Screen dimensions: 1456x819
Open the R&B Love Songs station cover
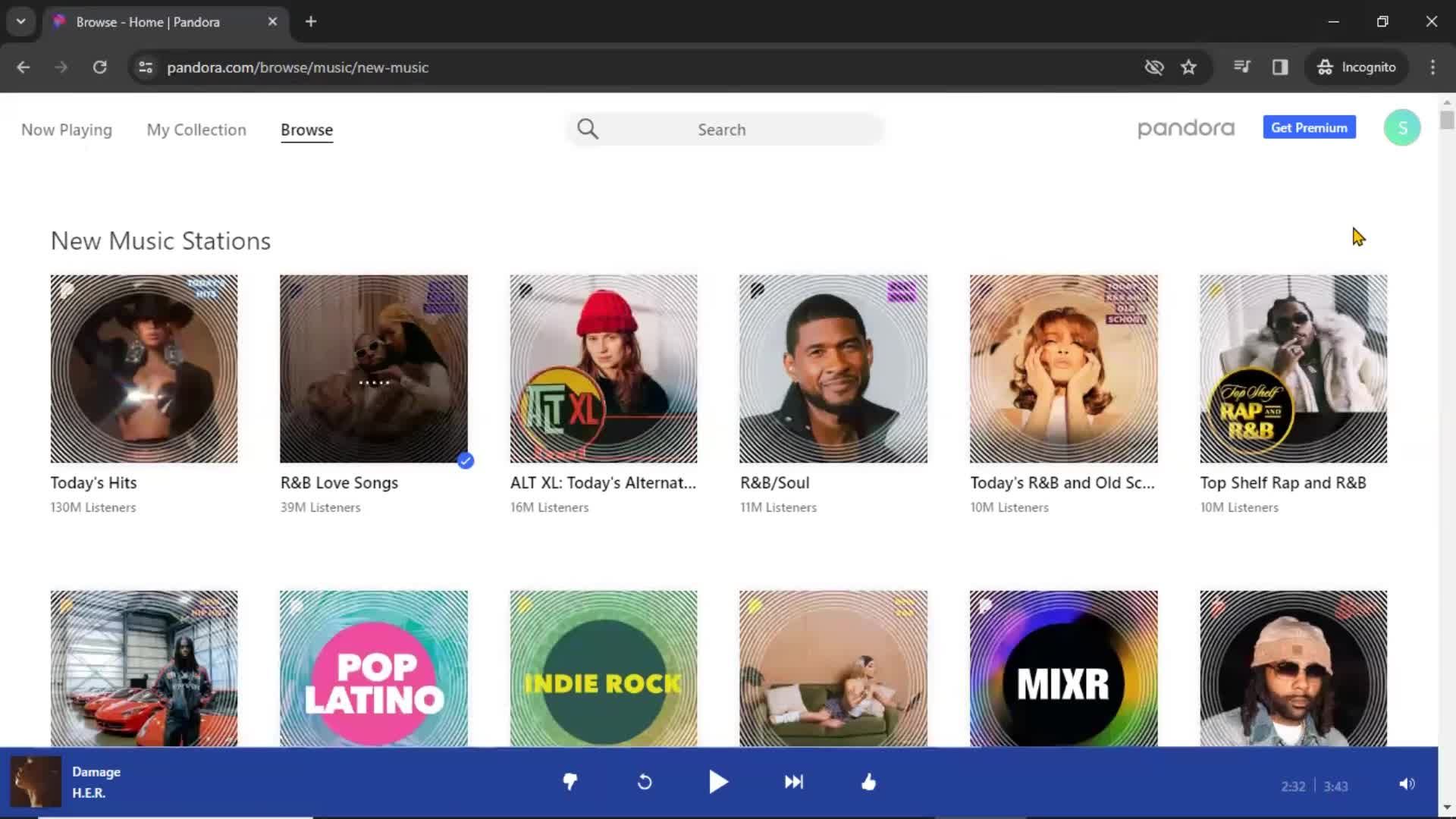374,369
